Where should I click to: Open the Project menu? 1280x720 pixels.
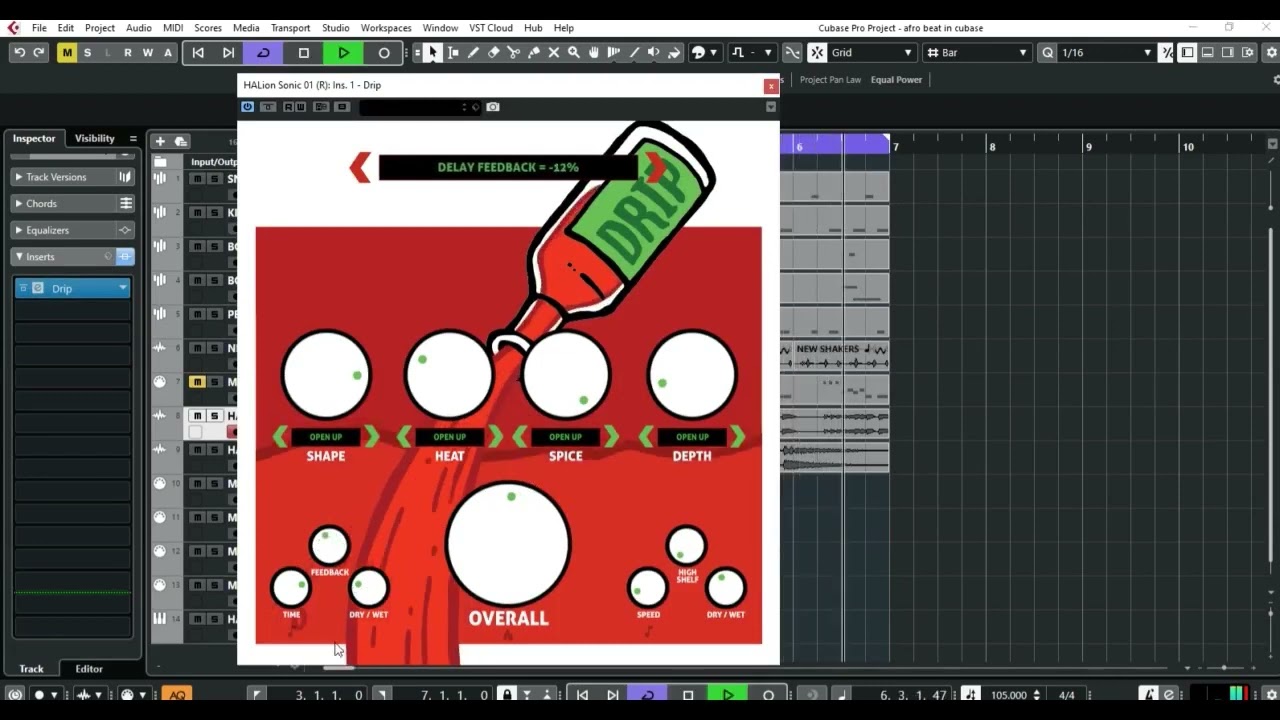100,28
